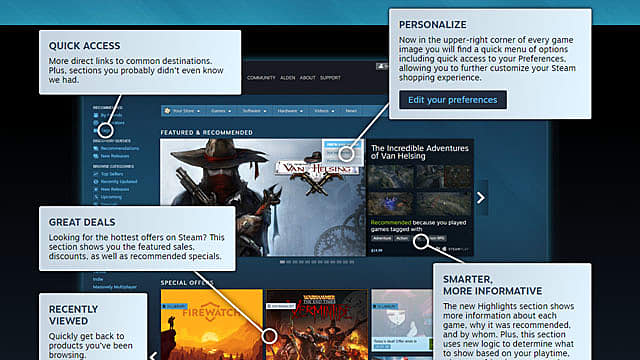Open Recommendations under Discovery Queues
The image size is (640, 360).
(120, 149)
